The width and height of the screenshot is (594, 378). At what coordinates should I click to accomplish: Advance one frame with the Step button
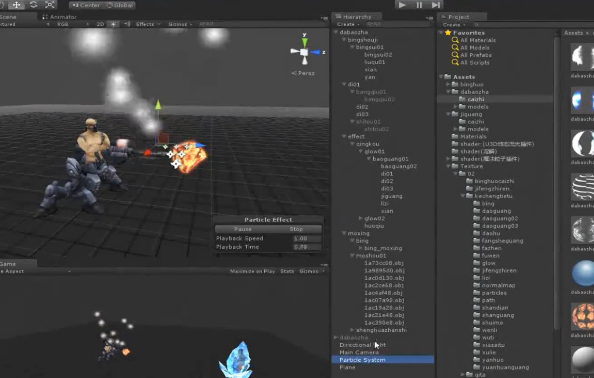pyautogui.click(x=436, y=5)
